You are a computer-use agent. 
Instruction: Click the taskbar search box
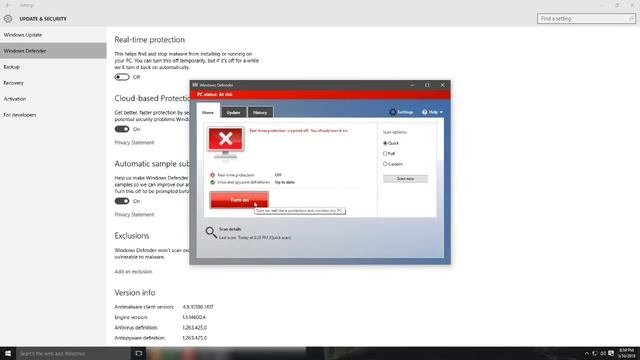[x=73, y=353]
